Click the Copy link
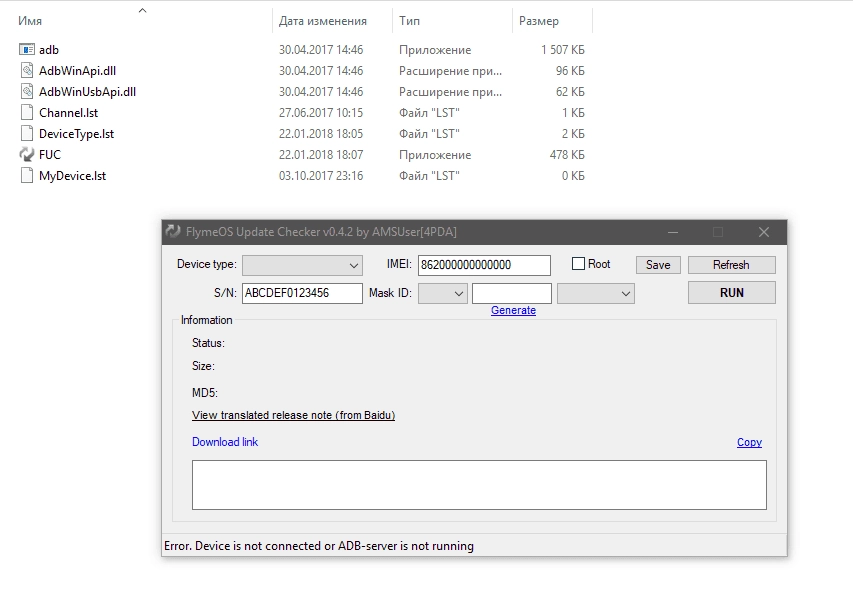The height and width of the screenshot is (595, 853). 749,442
